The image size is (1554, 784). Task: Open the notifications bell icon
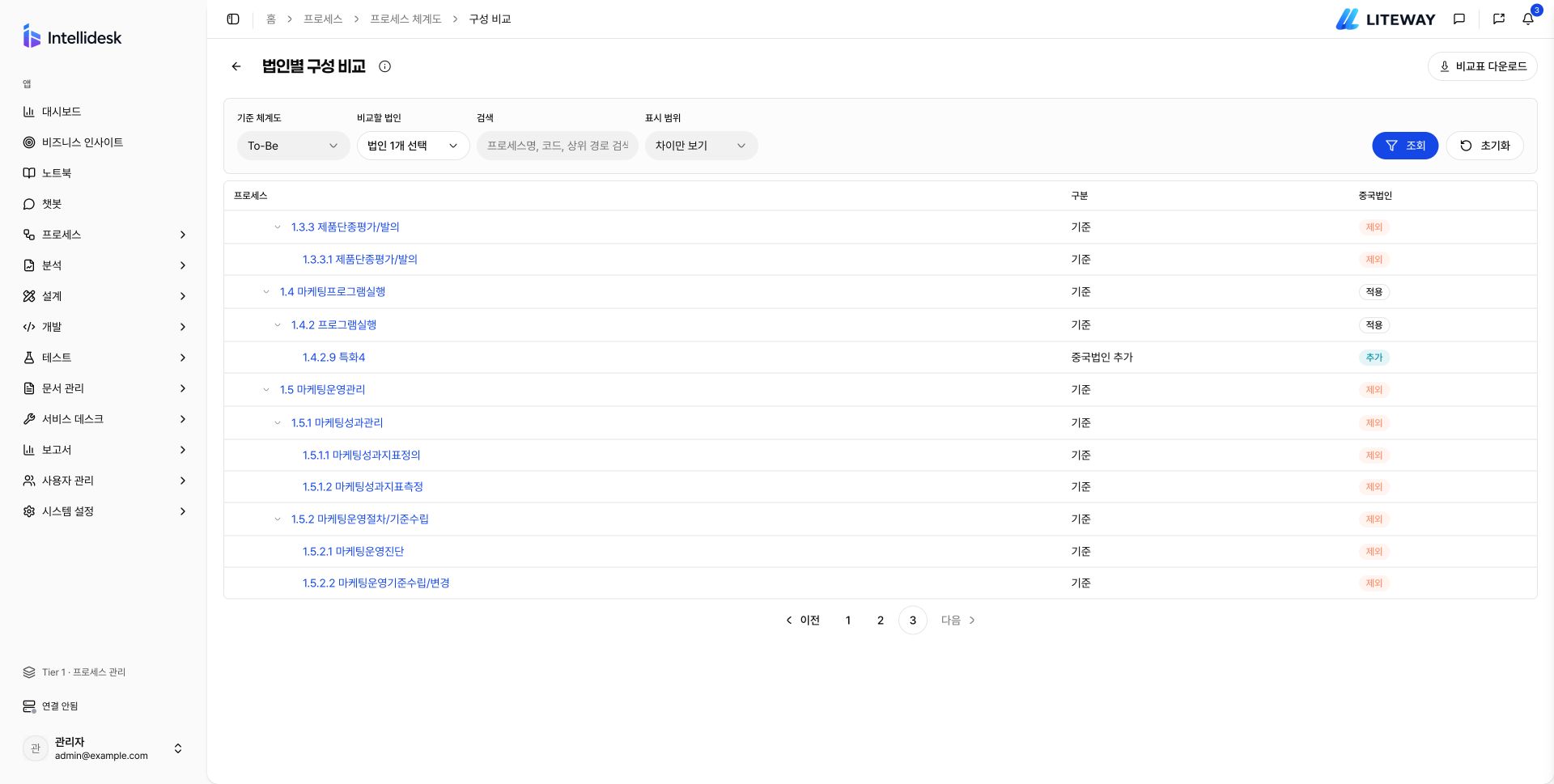point(1528,19)
